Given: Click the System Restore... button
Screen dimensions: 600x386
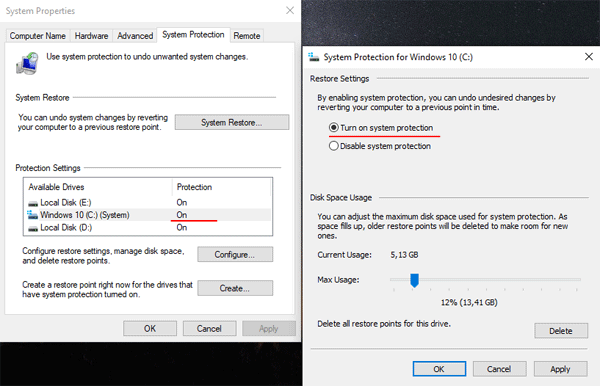Looking at the screenshot, I should [x=232, y=122].
